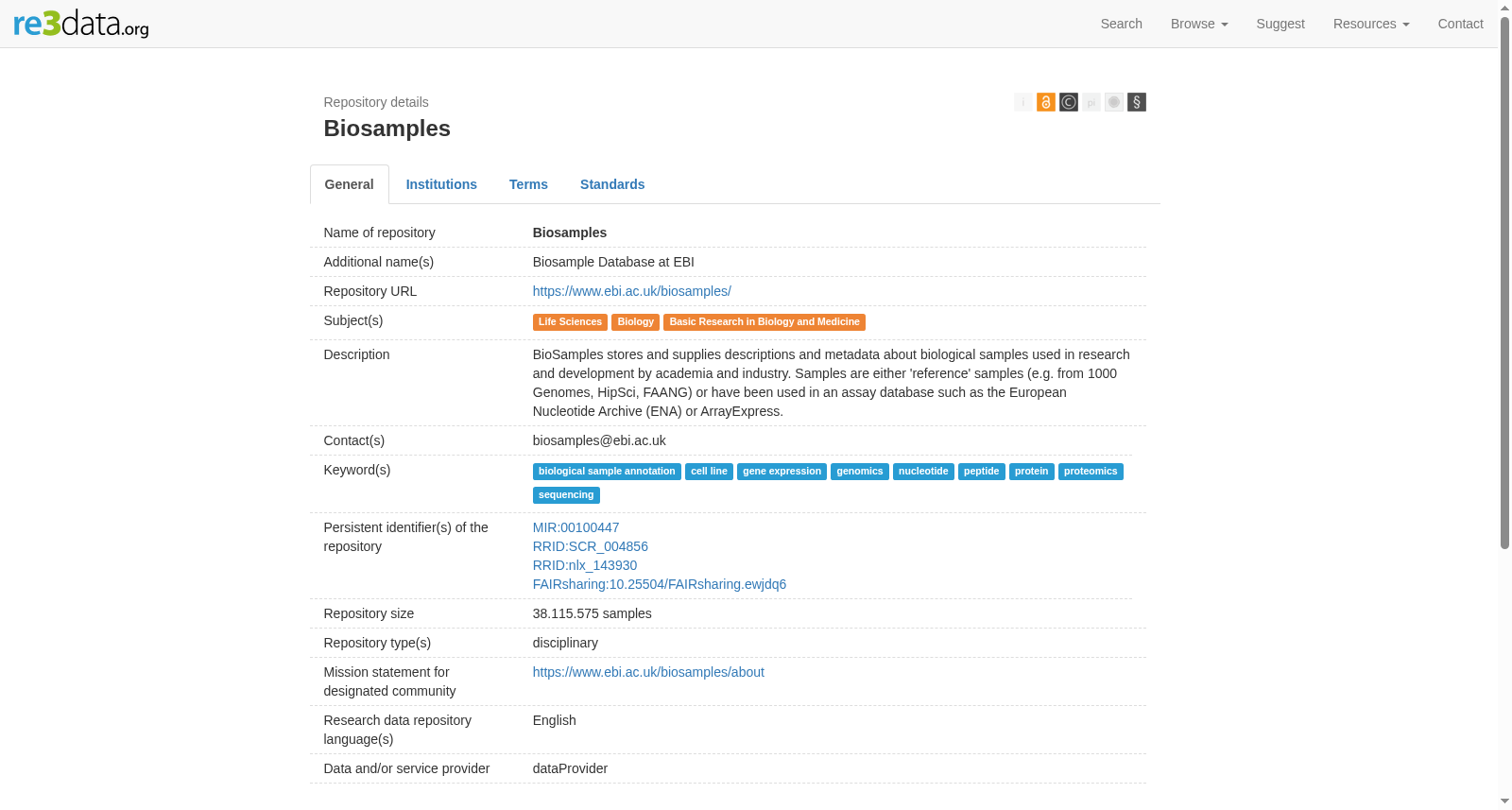This screenshot has height=810, width=1512.
Task: Click the copyright licence badge icon
Action: [x=1069, y=102]
